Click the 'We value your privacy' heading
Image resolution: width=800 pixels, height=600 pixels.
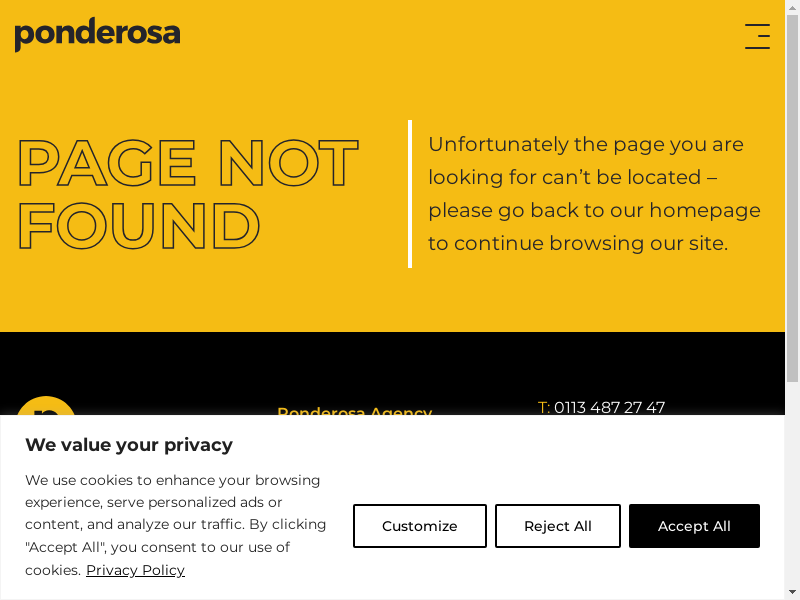129,445
